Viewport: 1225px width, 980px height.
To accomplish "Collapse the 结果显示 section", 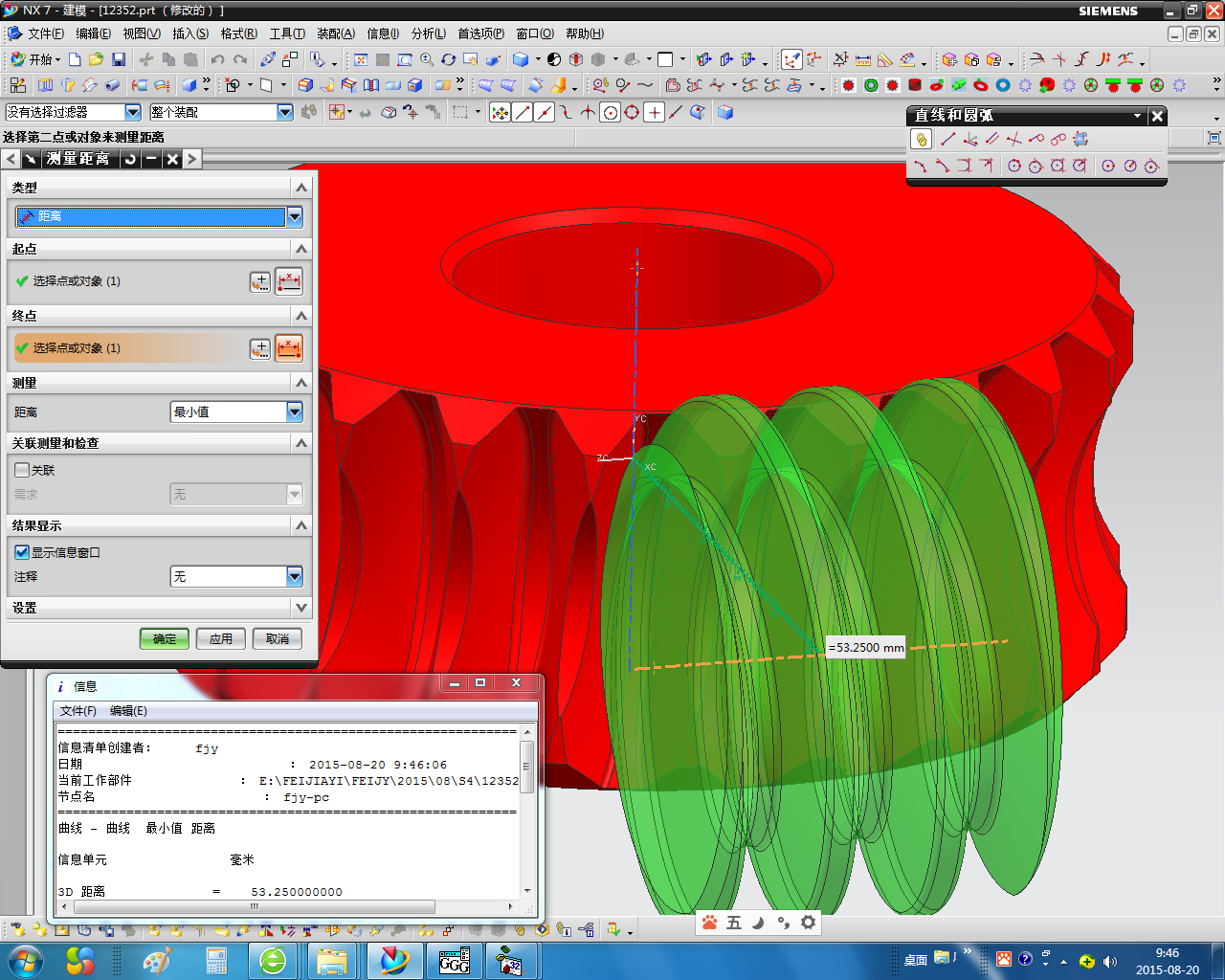I will (301, 525).
